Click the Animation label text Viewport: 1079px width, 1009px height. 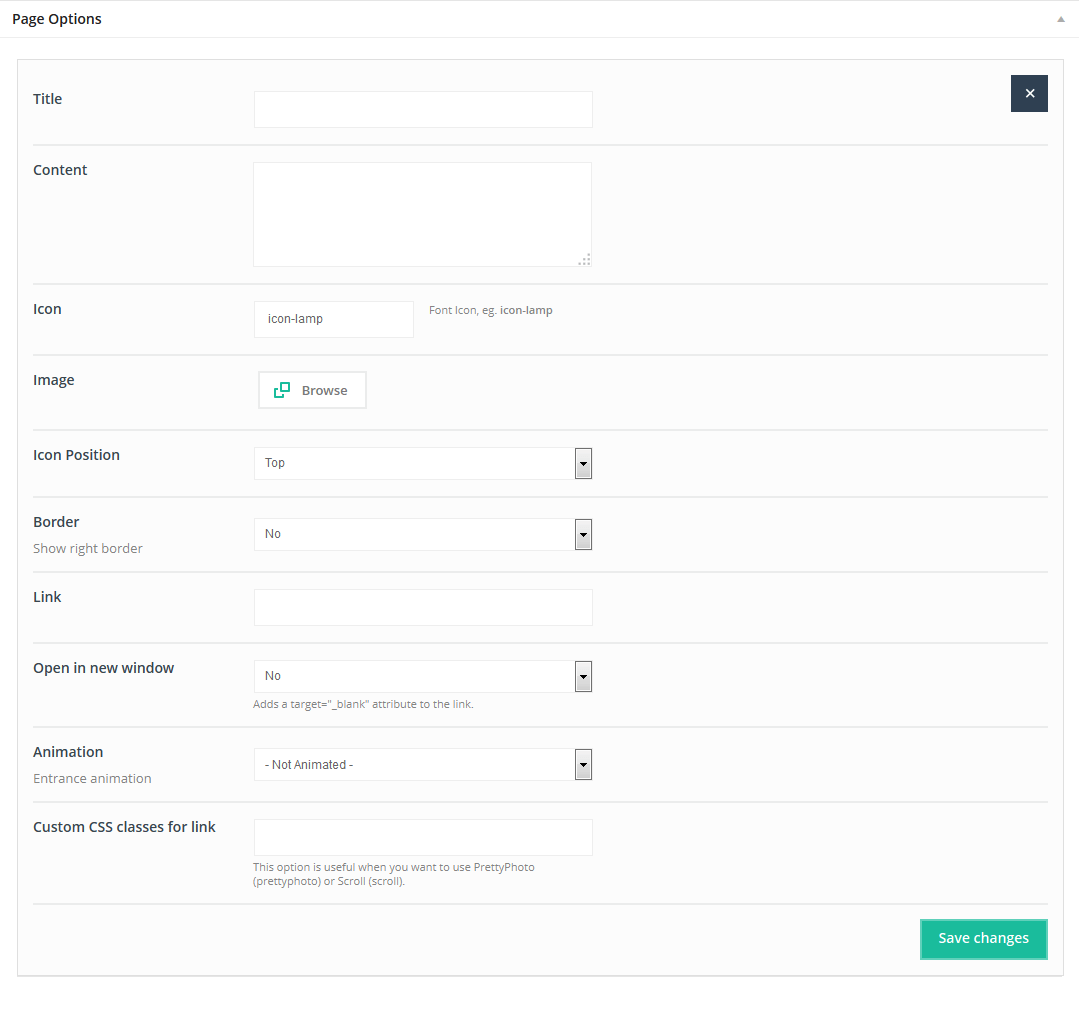(68, 752)
